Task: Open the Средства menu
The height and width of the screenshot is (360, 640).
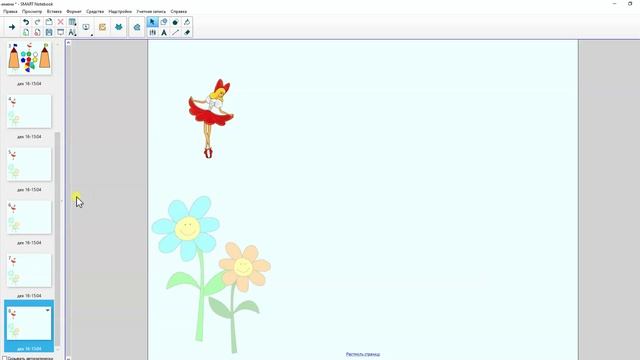Action: [95, 11]
